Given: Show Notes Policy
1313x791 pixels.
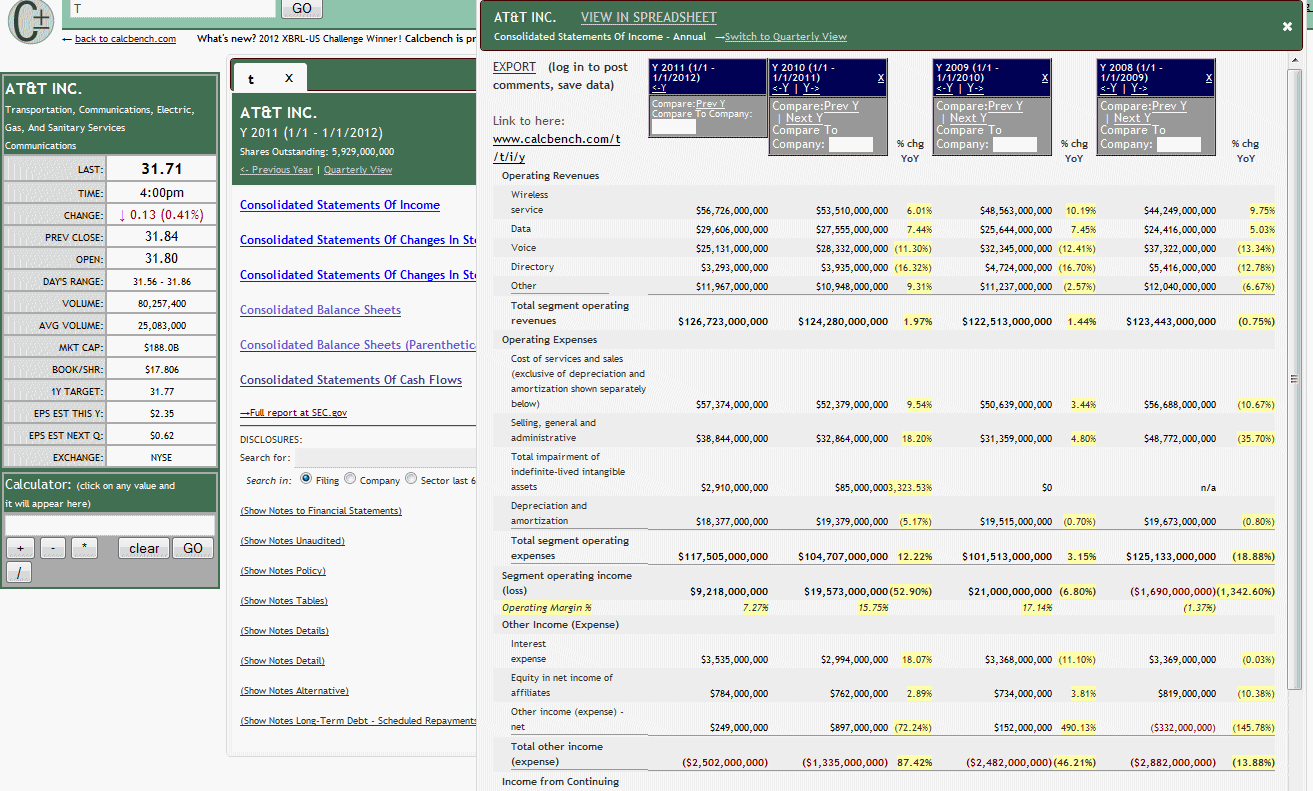Looking at the screenshot, I should (283, 571).
